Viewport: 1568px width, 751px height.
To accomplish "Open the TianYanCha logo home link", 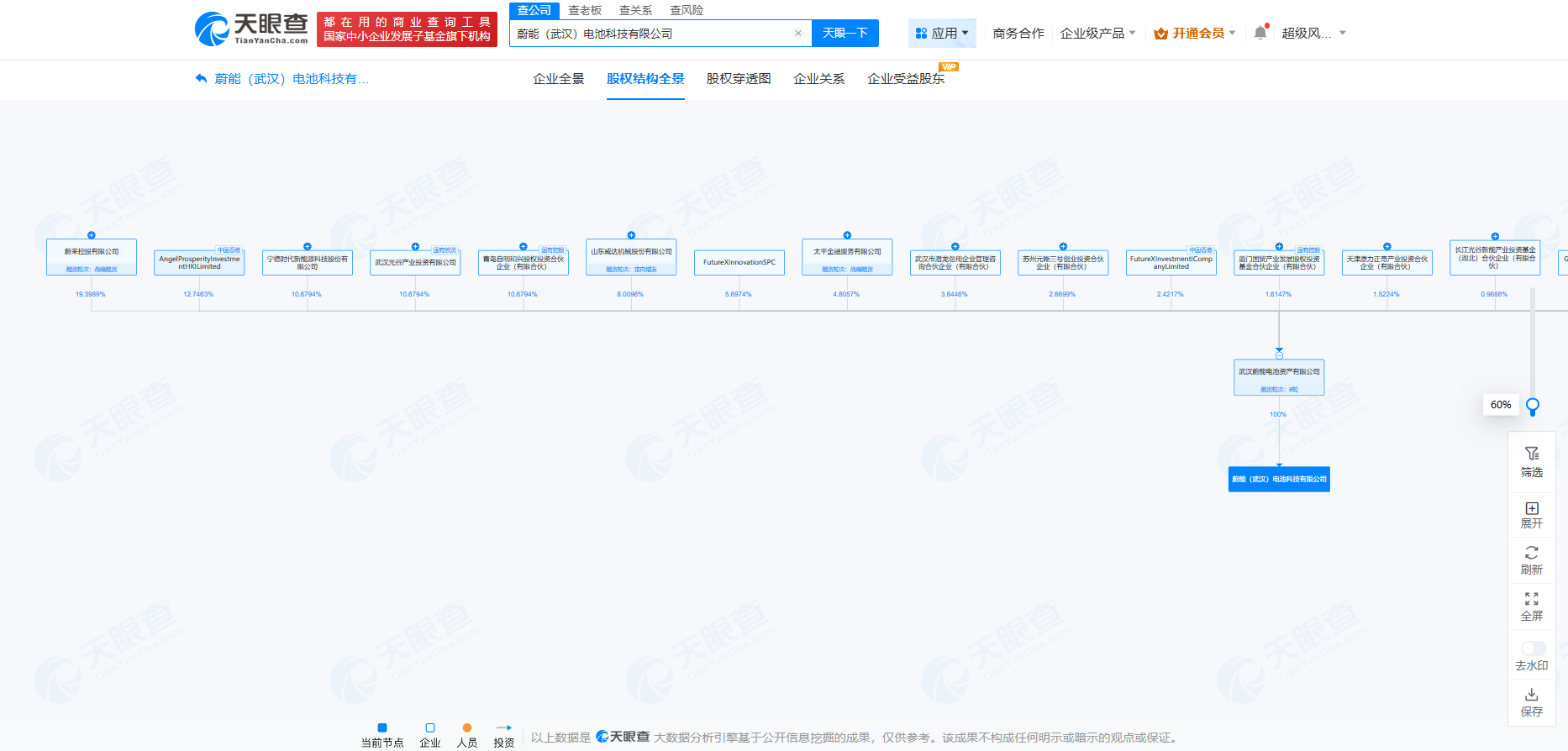I will pyautogui.click(x=251, y=29).
